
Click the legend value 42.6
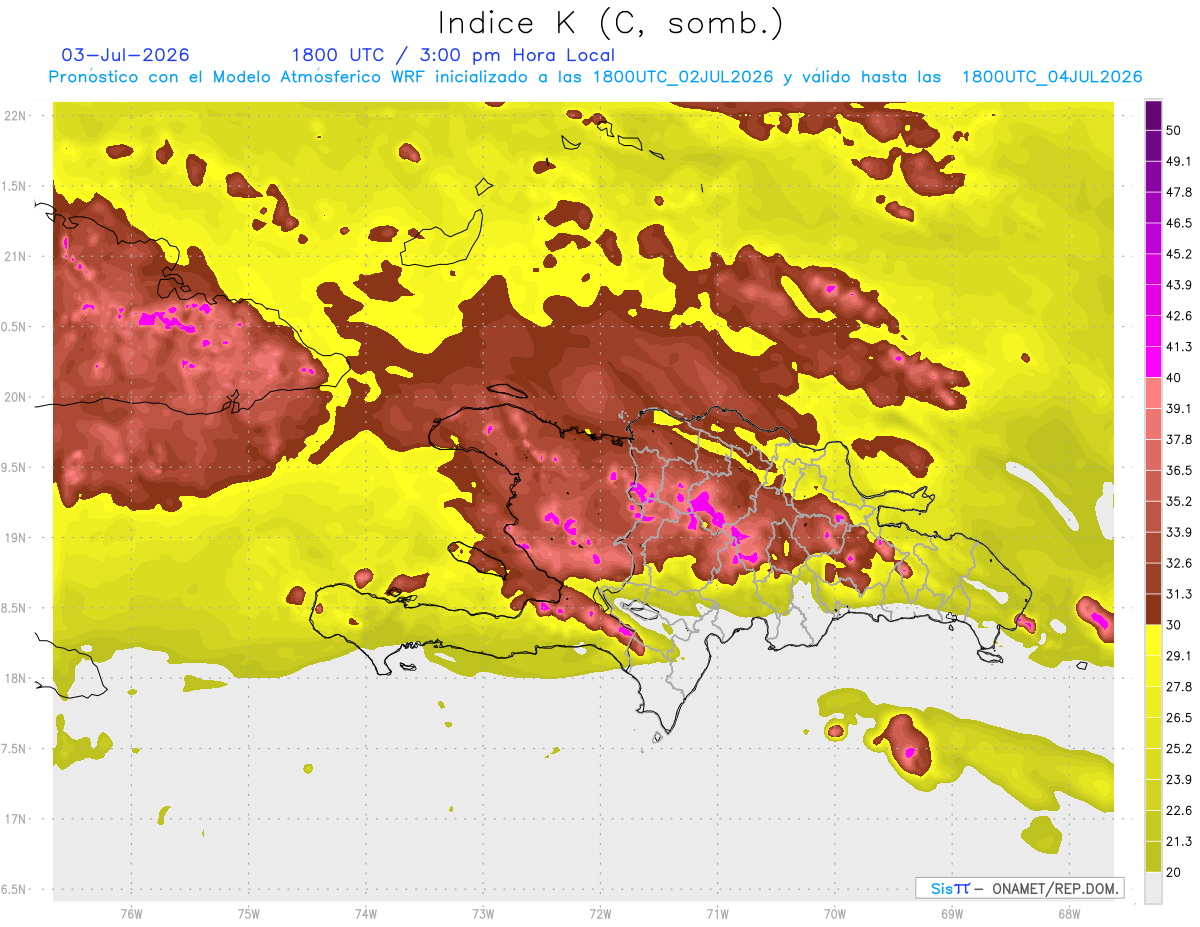point(1179,316)
